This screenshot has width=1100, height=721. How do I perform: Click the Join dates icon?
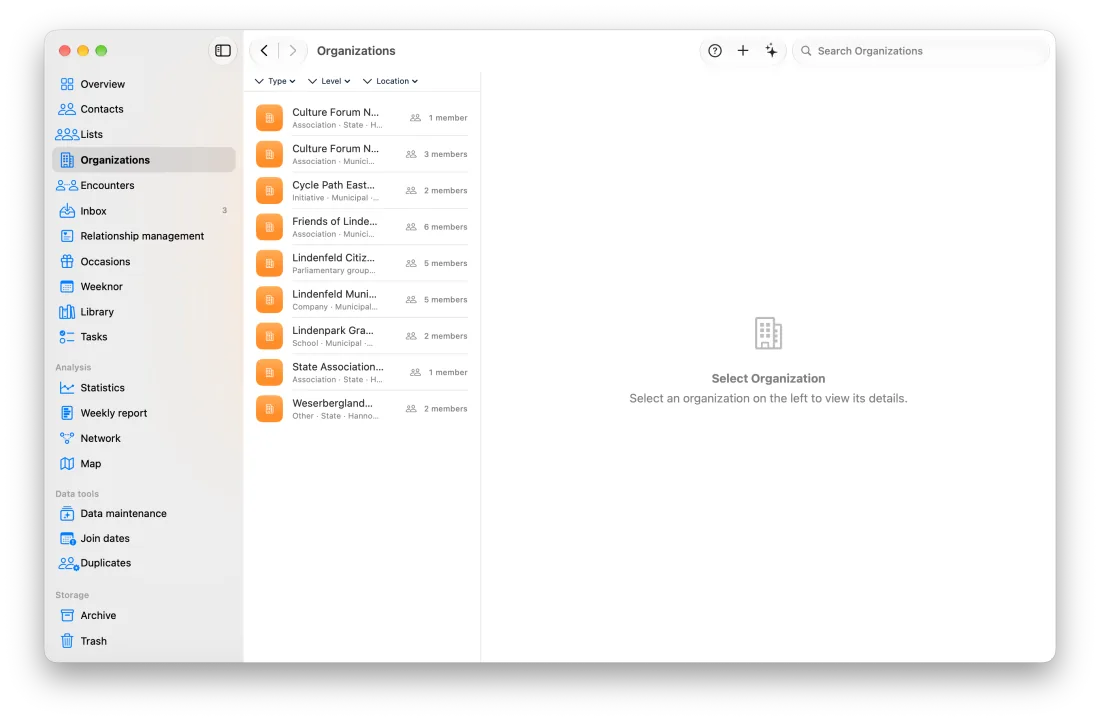pyautogui.click(x=67, y=539)
